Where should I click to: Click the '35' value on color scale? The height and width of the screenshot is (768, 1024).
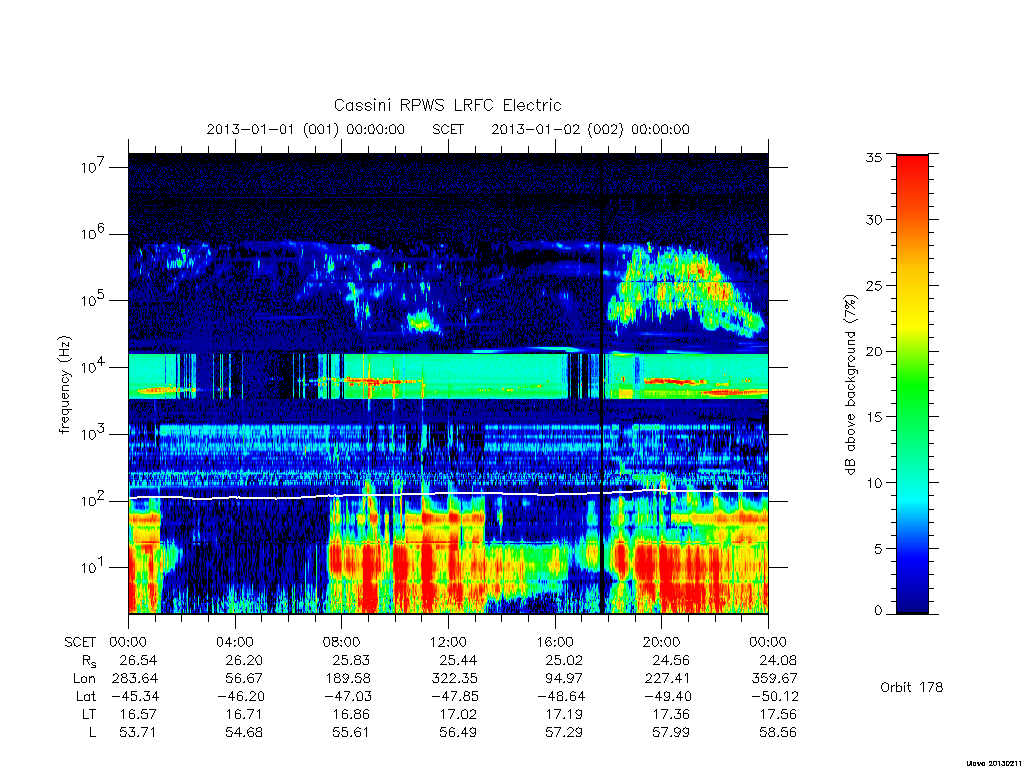click(x=873, y=157)
